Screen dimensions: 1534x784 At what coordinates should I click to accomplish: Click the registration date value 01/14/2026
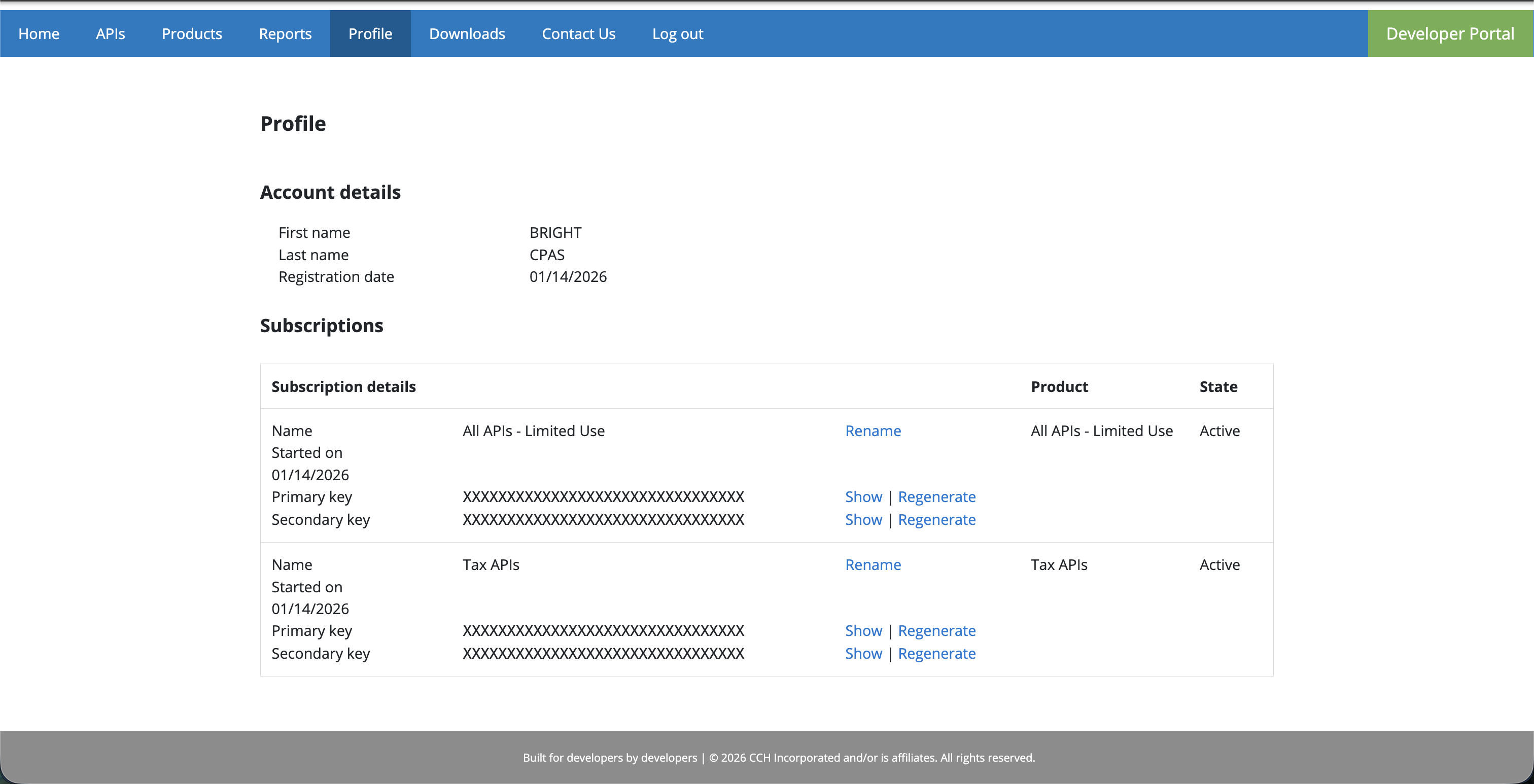[568, 277]
